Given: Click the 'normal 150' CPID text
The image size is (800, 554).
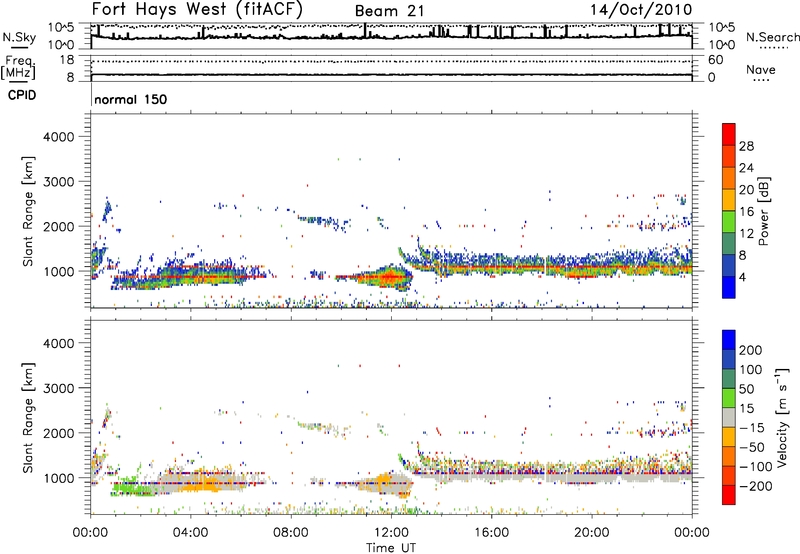Looking at the screenshot, I should click(131, 99).
